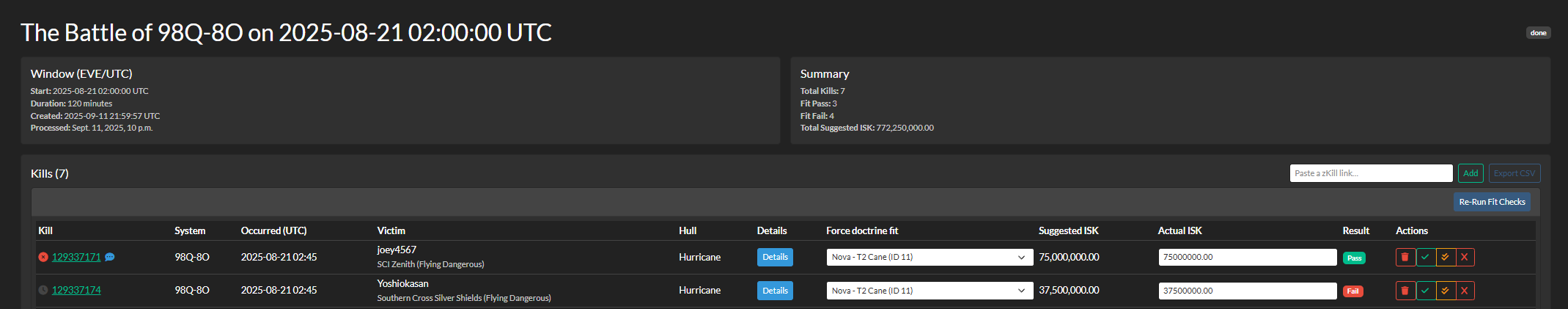Click the clock status icon before kill 129337174
This screenshot has height=309, width=1568.
pyautogui.click(x=43, y=290)
